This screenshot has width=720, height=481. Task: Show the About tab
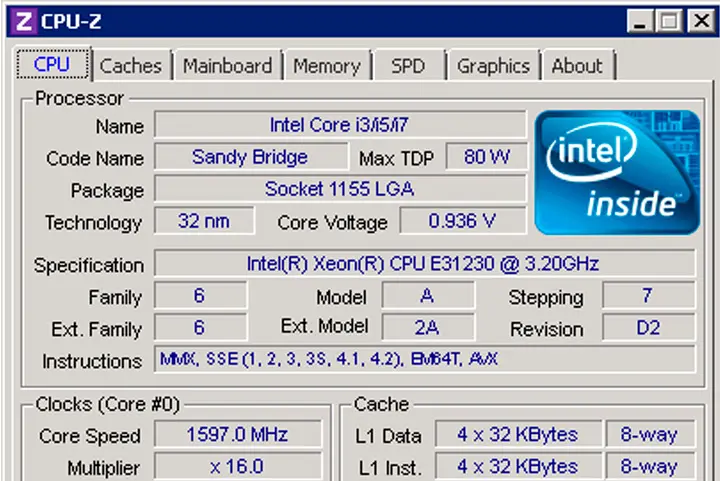click(577, 66)
